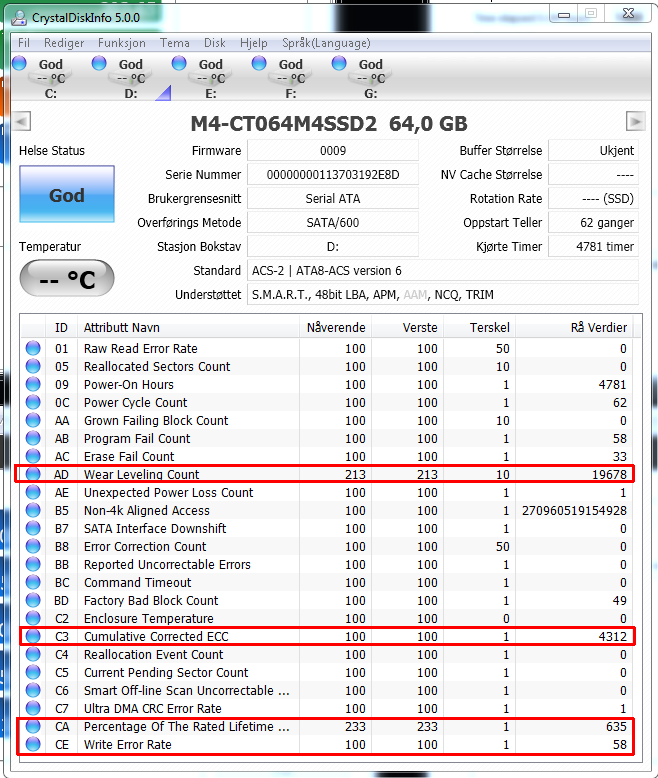
Task: Click the Stasjon Bokstav D: field
Action: click(333, 247)
